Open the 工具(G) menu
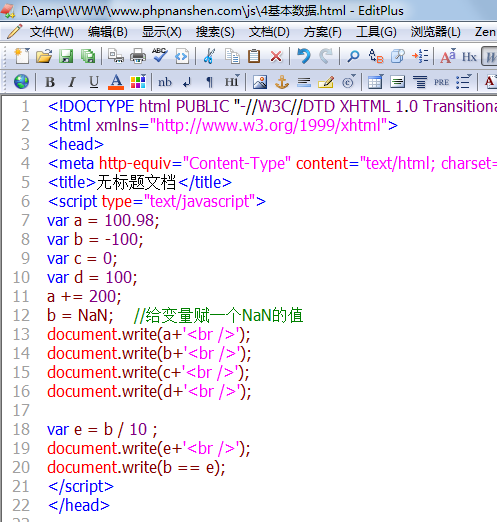This screenshot has height=522, width=497. pyautogui.click(x=376, y=32)
